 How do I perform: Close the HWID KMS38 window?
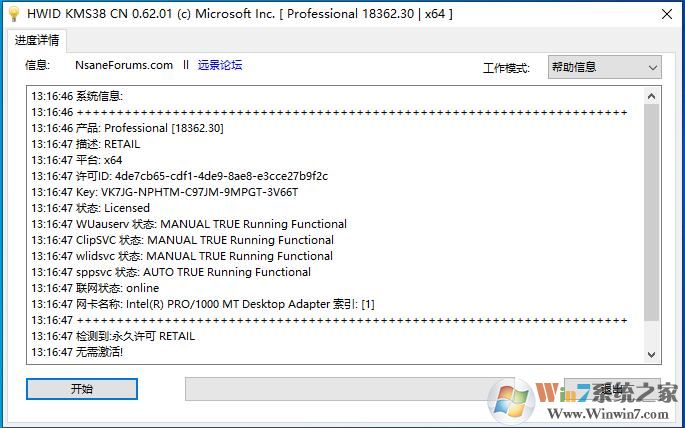[666, 14]
